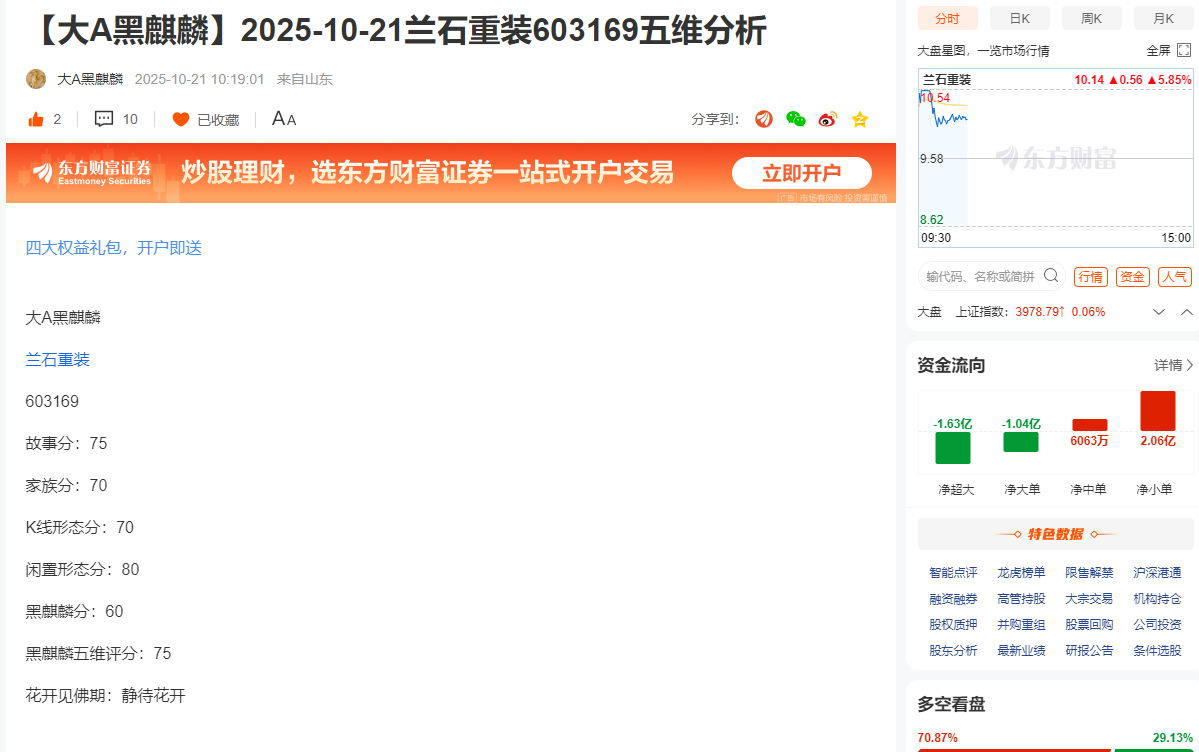Share to Eastmoney with red icon

point(764,119)
